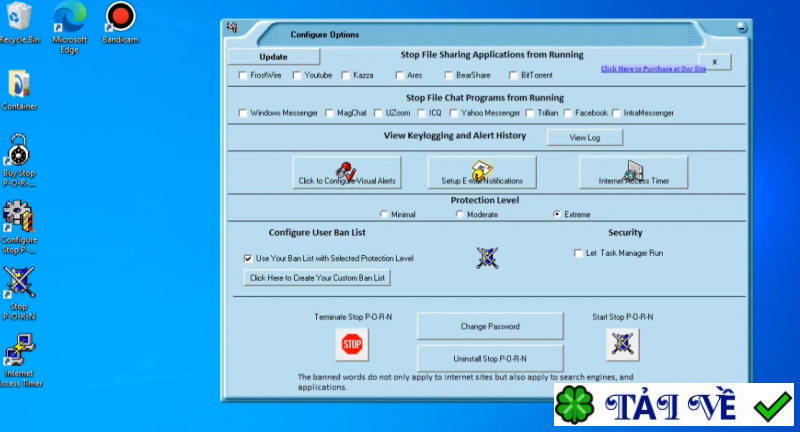Click the Change Password button
This screenshot has height=432, width=800.
[490, 326]
